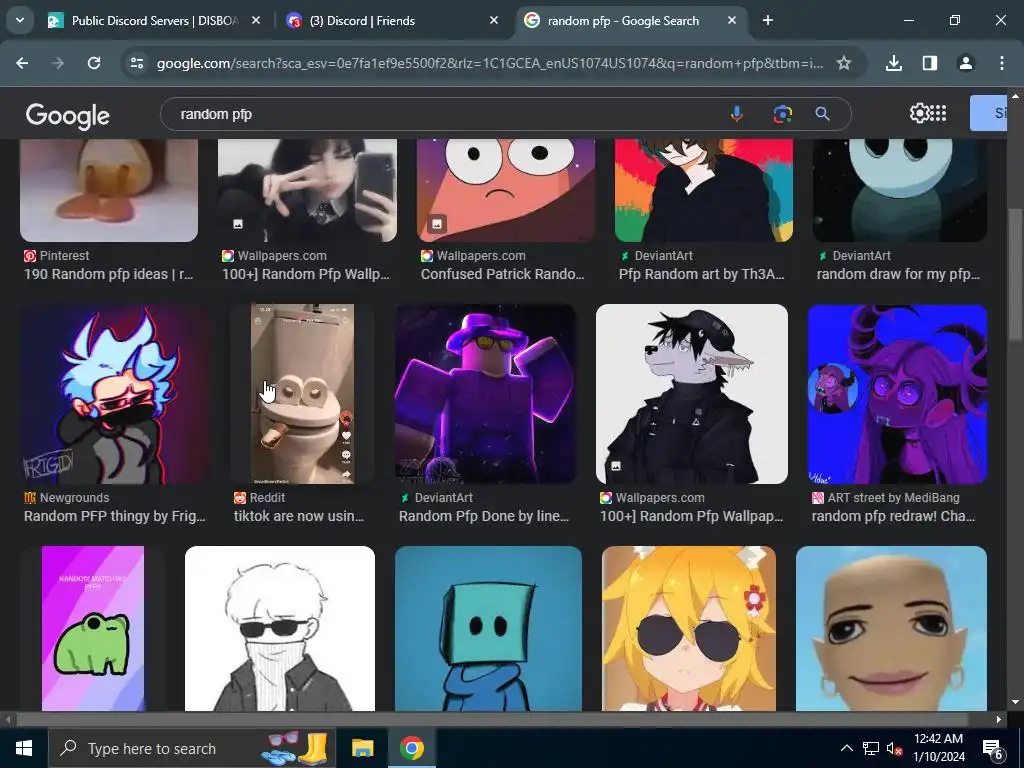Open Pinterest 190 Random pfp ideas result
The width and height of the screenshot is (1024, 768).
[108, 274]
